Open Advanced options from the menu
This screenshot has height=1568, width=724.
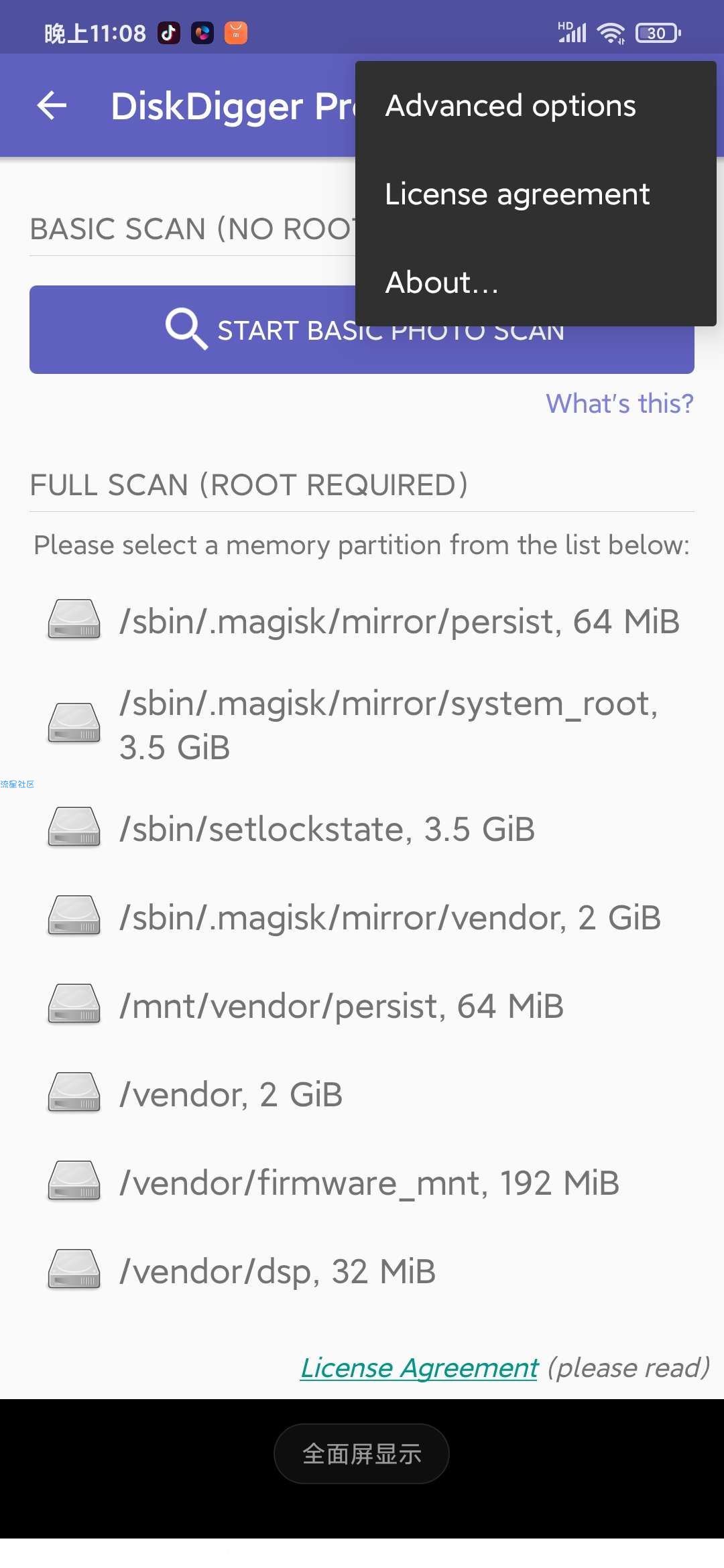pyautogui.click(x=536, y=105)
